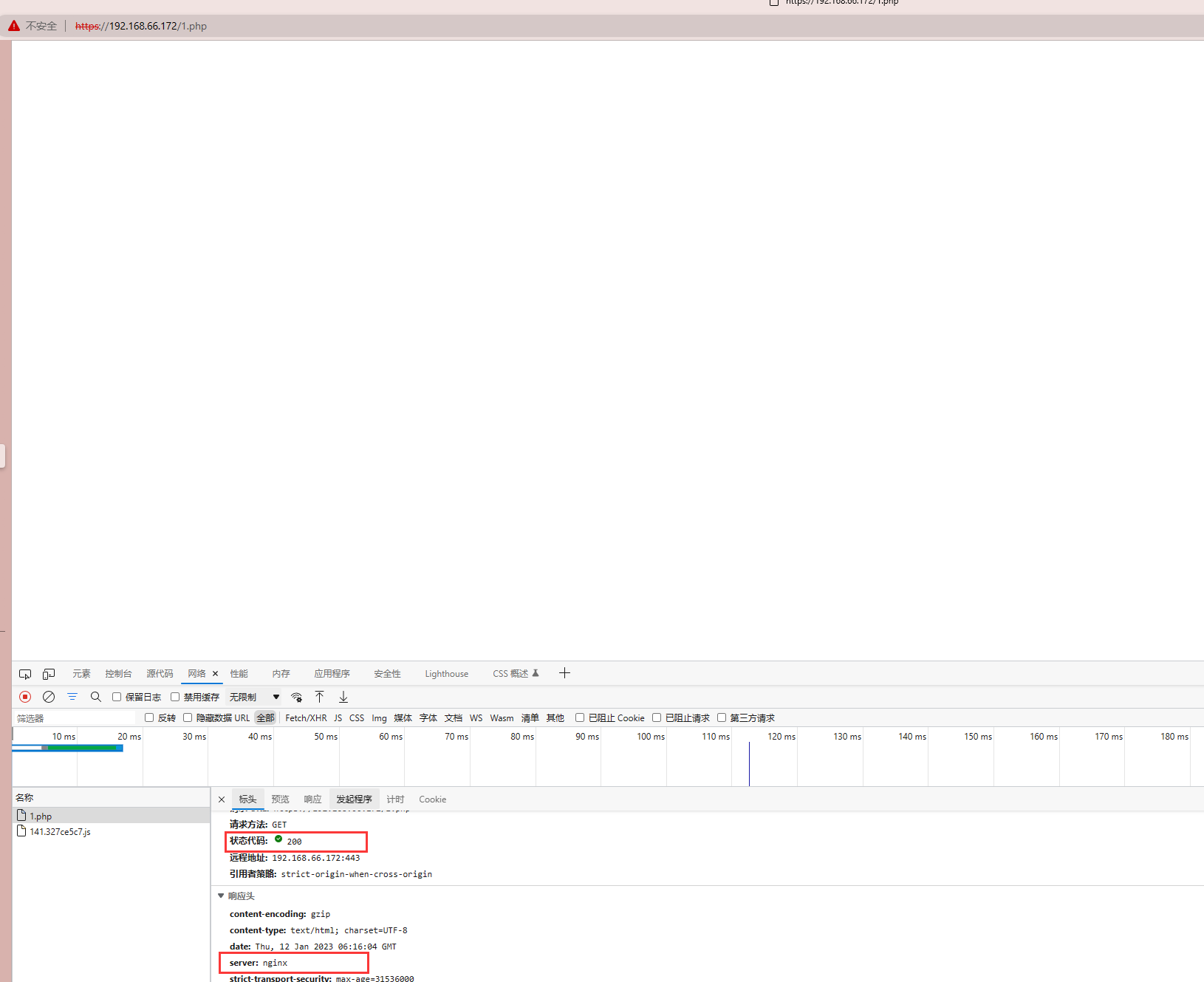Click the import HAR upward arrow icon
The height and width of the screenshot is (982, 1204).
(320, 697)
